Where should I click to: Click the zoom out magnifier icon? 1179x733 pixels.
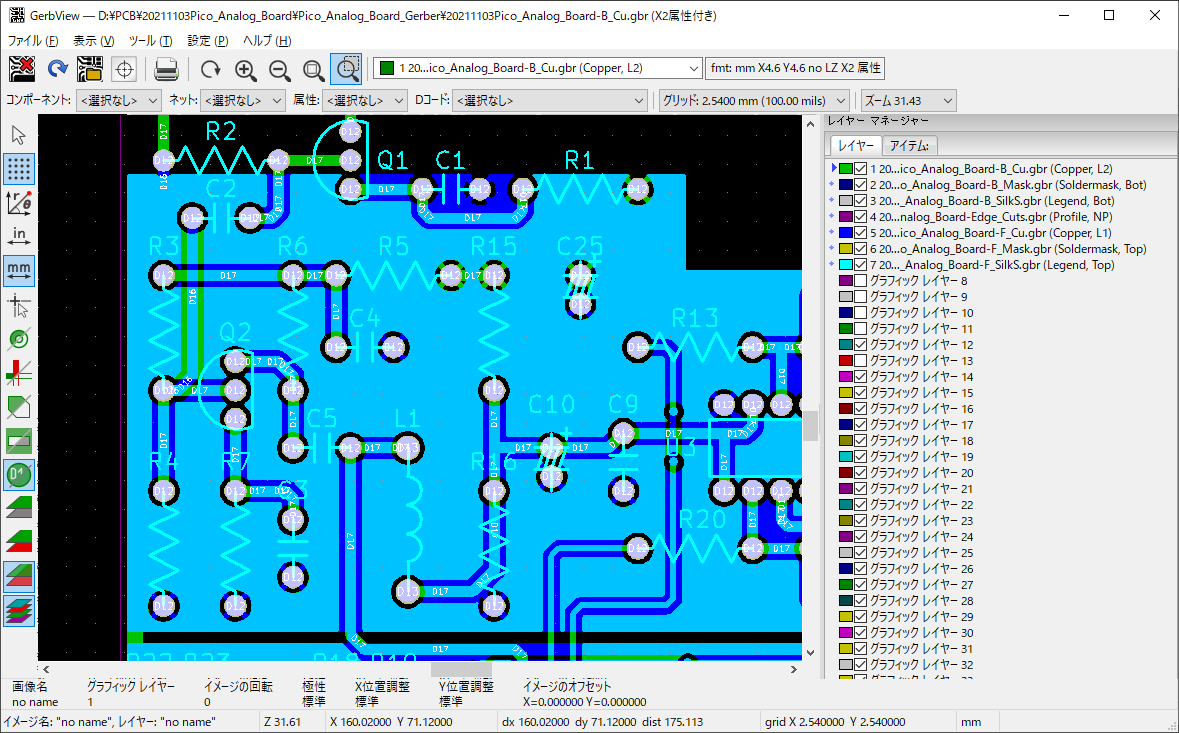point(280,68)
